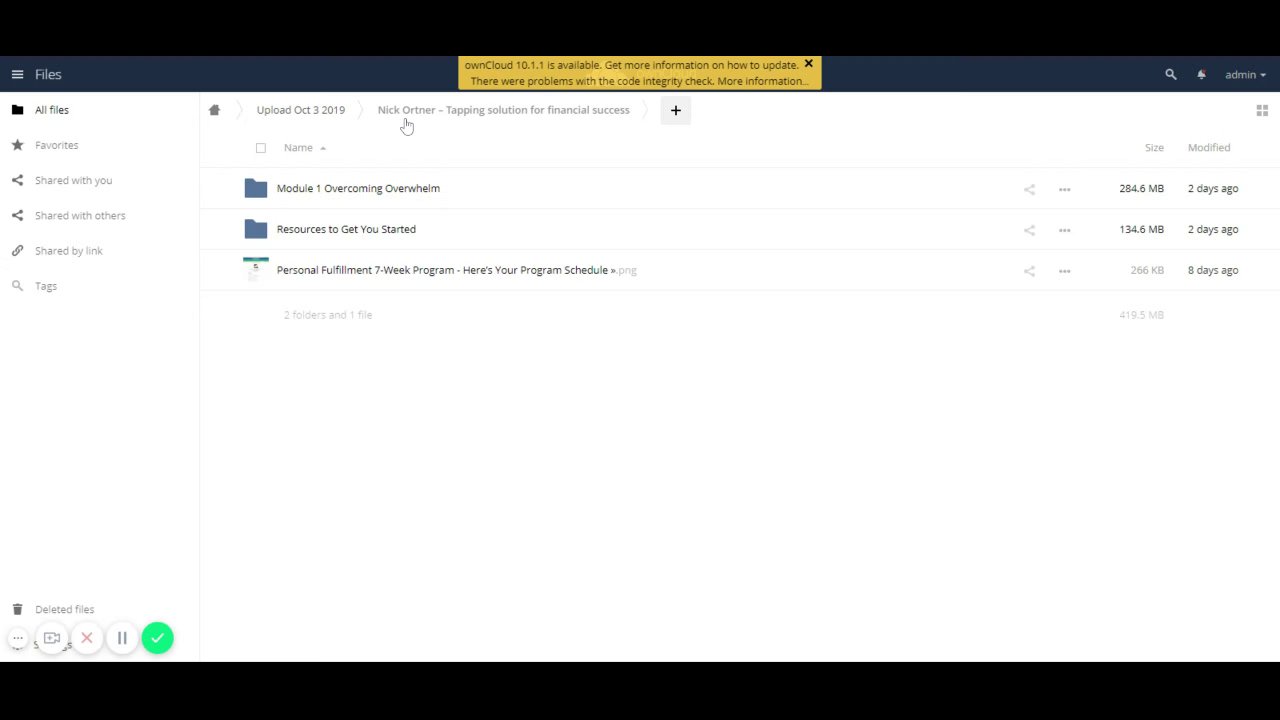The width and height of the screenshot is (1280, 720).
Task: Open more actions for Personal Fulfillment png file
Action: (1064, 271)
